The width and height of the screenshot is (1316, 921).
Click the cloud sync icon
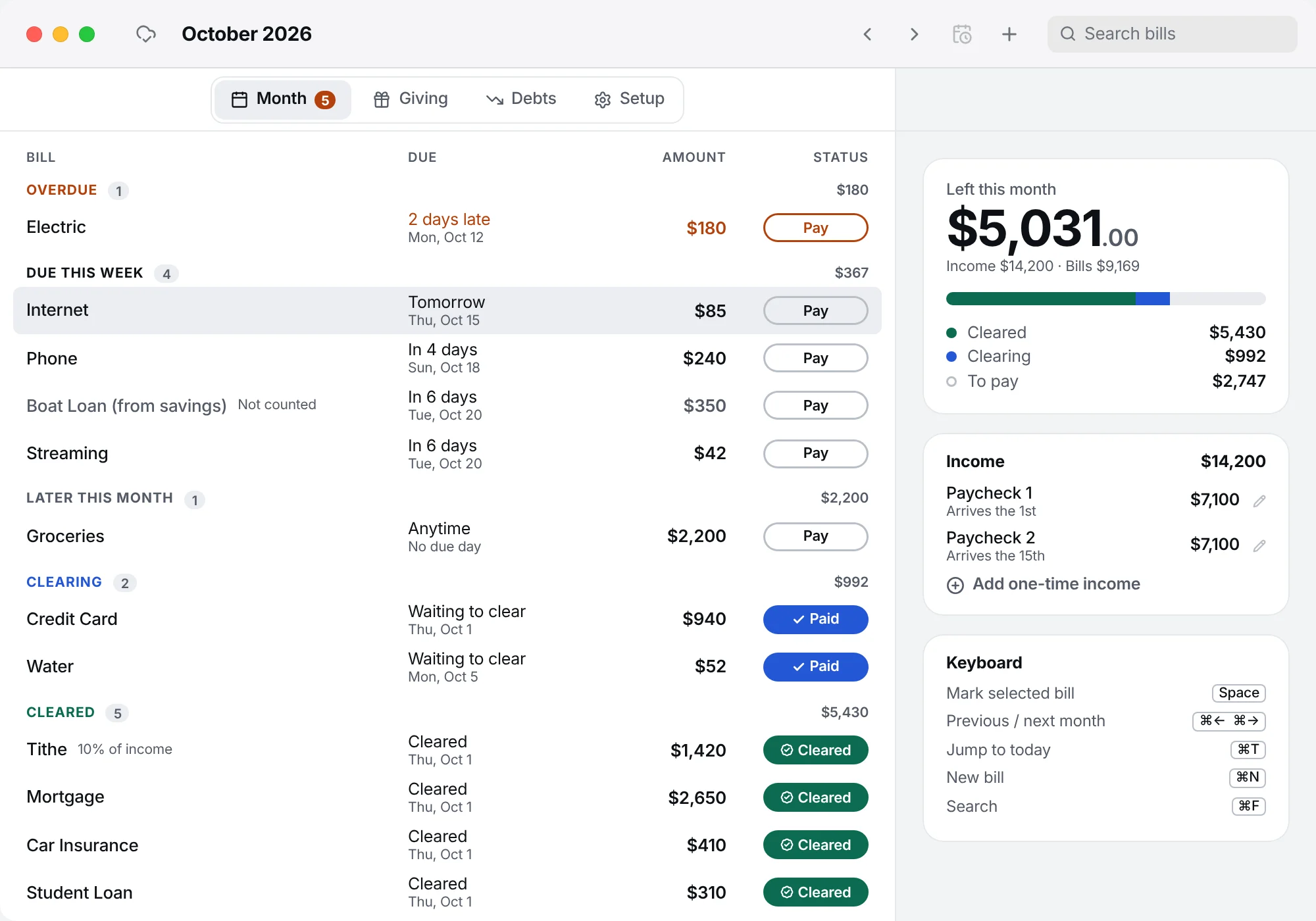click(145, 34)
